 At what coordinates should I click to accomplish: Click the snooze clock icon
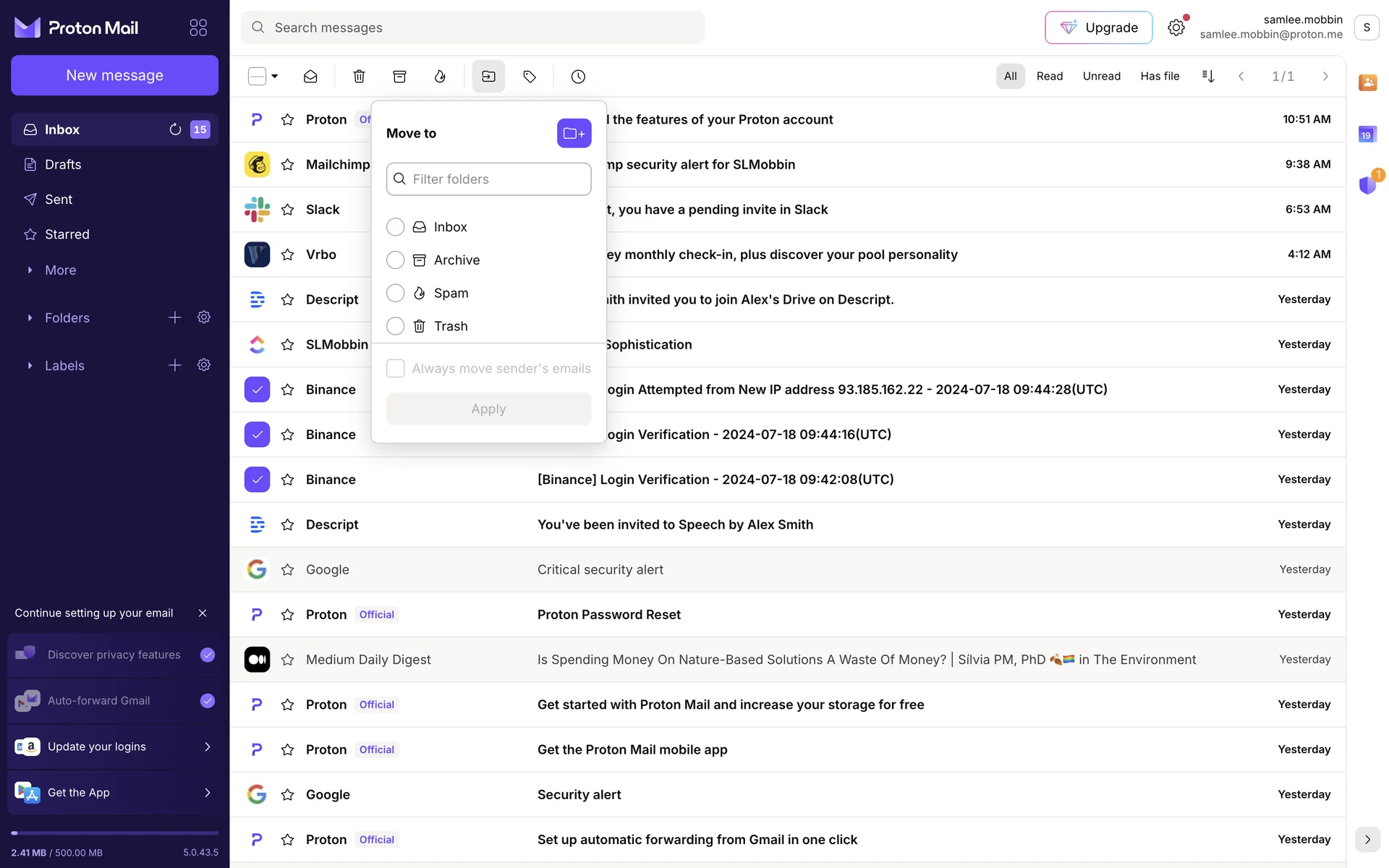pos(578,76)
